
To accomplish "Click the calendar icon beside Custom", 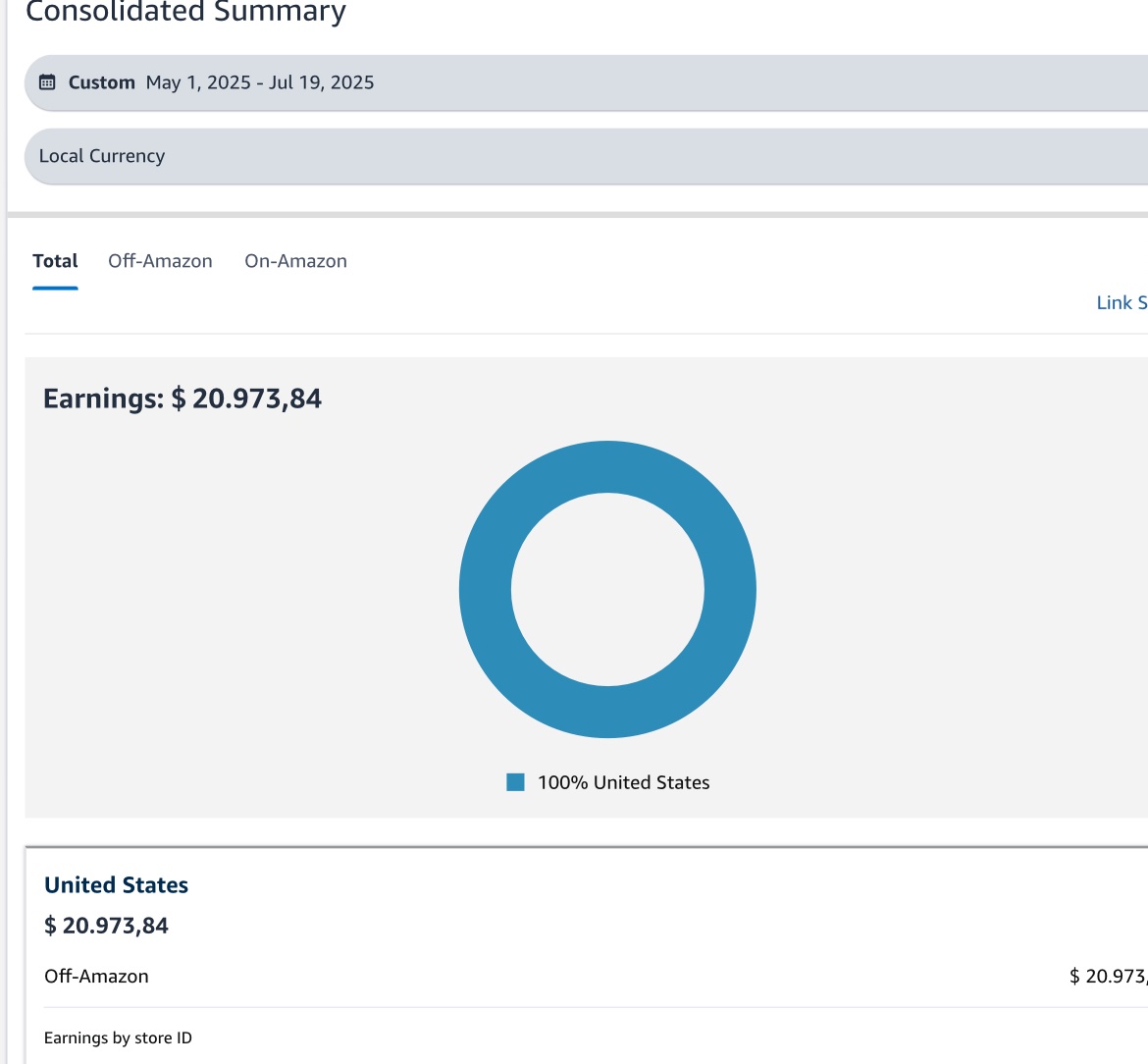I will [47, 82].
